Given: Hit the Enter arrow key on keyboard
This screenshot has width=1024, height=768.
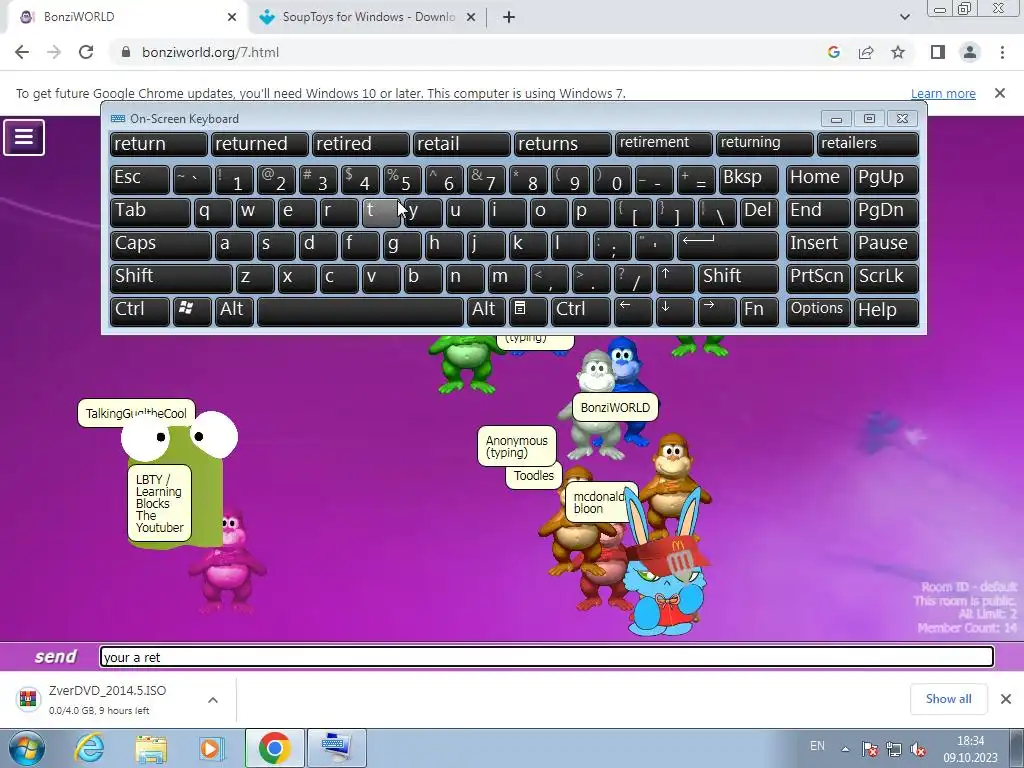Looking at the screenshot, I should 728,245.
